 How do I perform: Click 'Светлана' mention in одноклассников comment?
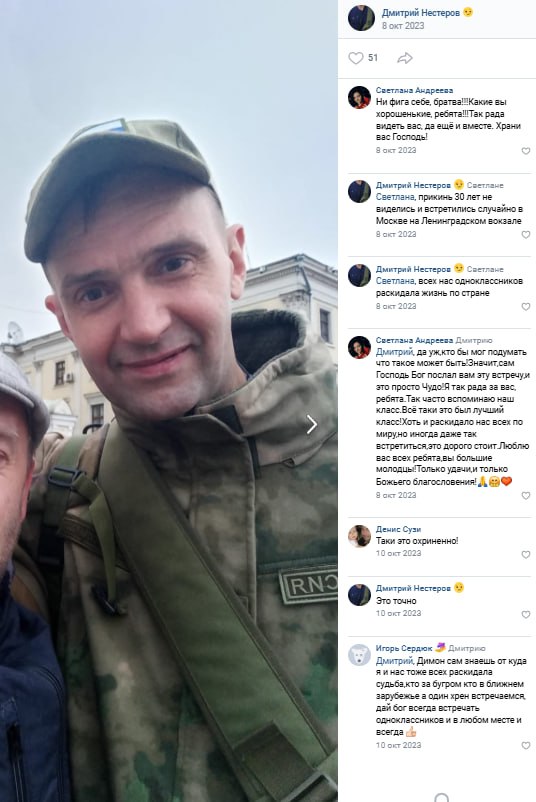pos(395,281)
